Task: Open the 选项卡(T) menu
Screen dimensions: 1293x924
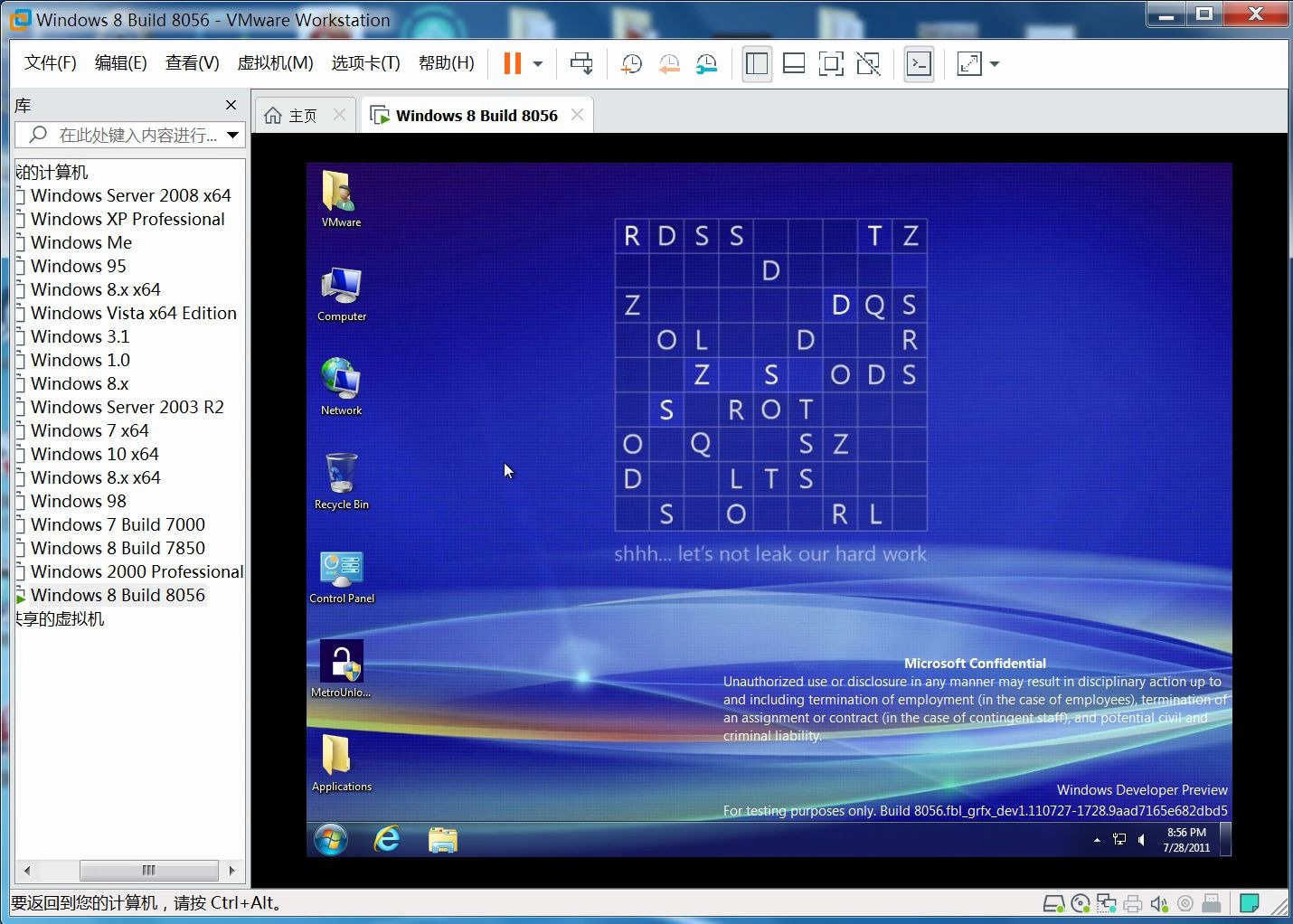Action: click(x=365, y=62)
